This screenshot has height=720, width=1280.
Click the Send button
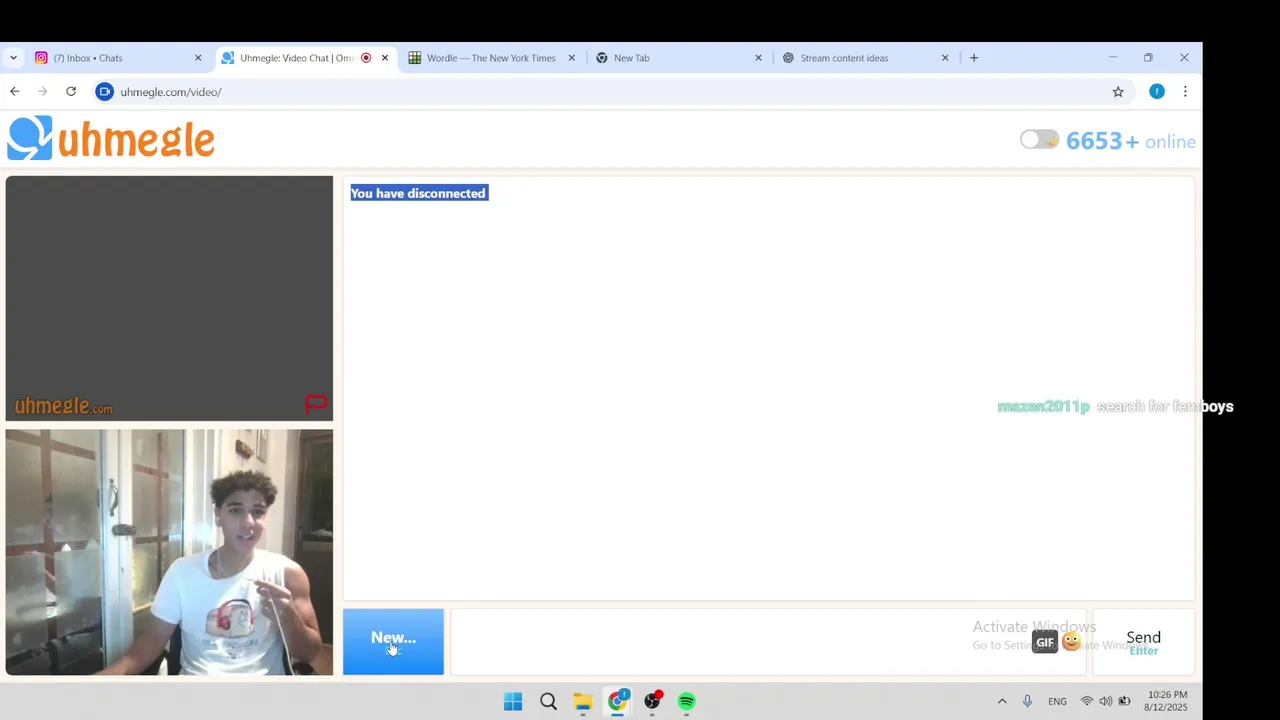(x=1143, y=642)
